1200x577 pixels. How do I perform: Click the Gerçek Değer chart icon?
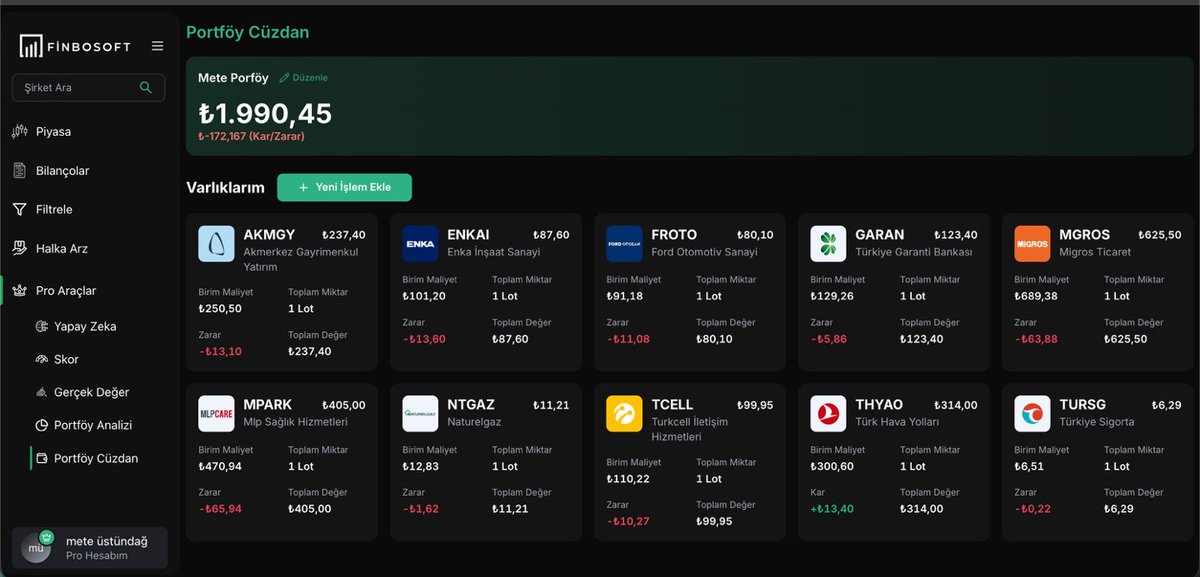coord(41,393)
